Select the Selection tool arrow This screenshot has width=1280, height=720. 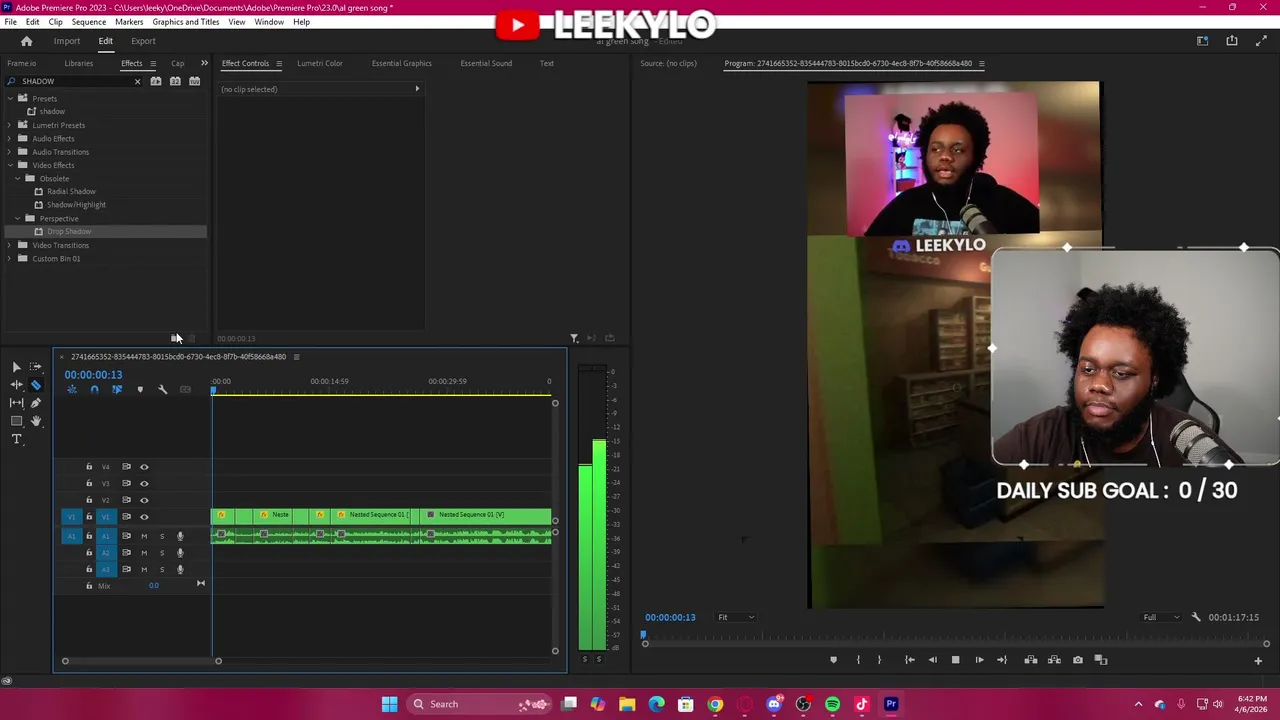[x=16, y=367]
